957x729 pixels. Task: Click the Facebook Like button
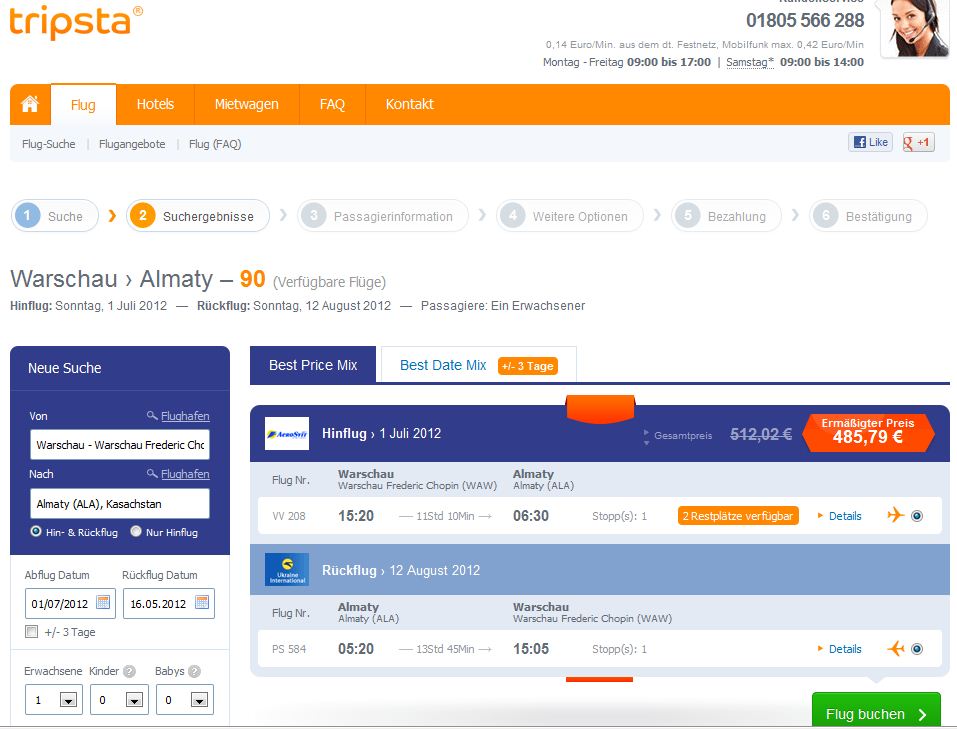pyautogui.click(x=870, y=142)
